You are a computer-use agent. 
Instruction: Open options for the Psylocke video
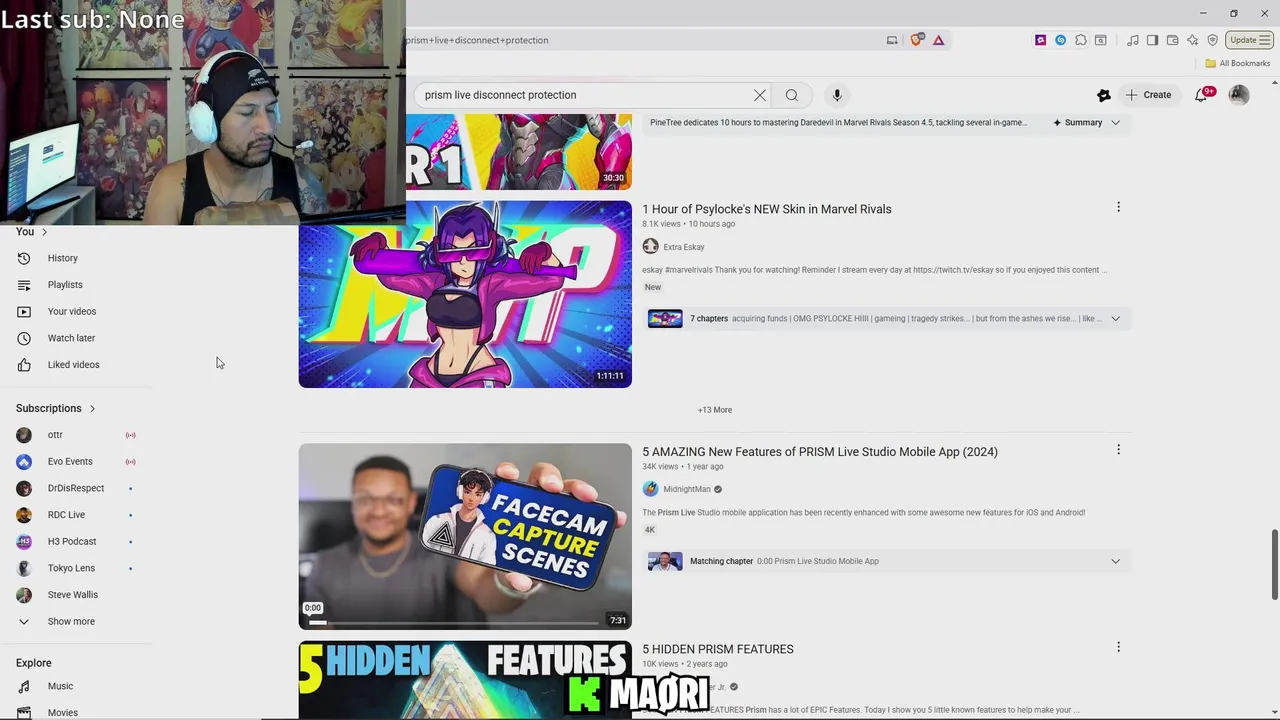pyautogui.click(x=1118, y=207)
